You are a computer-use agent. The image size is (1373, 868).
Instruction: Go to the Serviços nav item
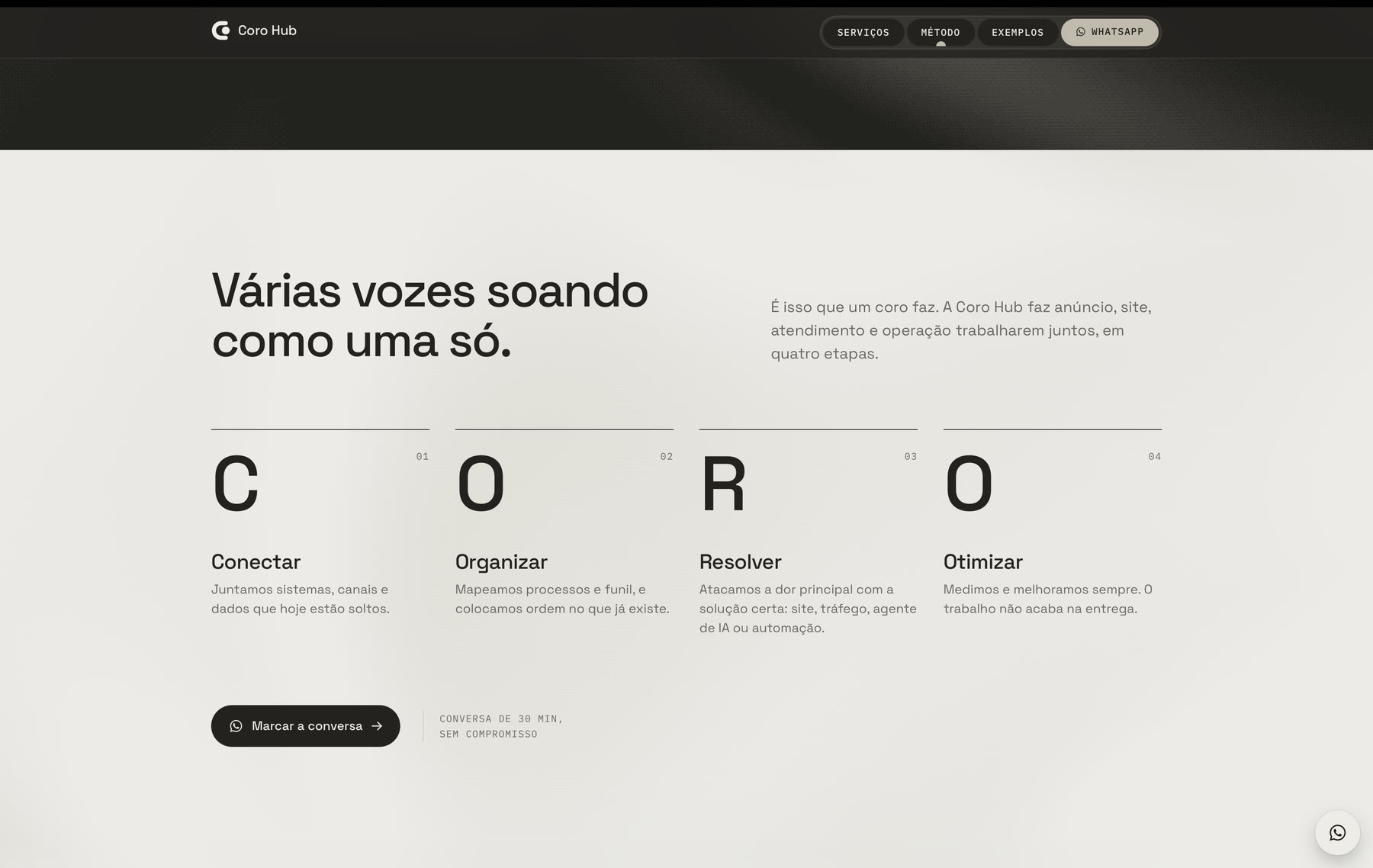click(863, 32)
